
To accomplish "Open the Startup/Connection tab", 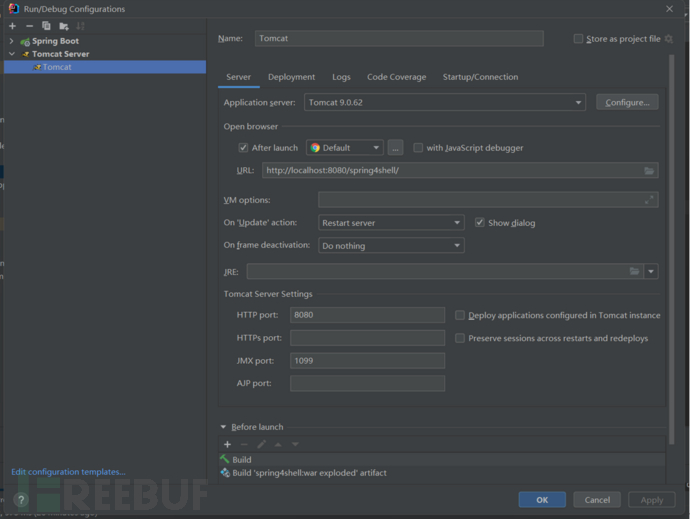I will 480,77.
